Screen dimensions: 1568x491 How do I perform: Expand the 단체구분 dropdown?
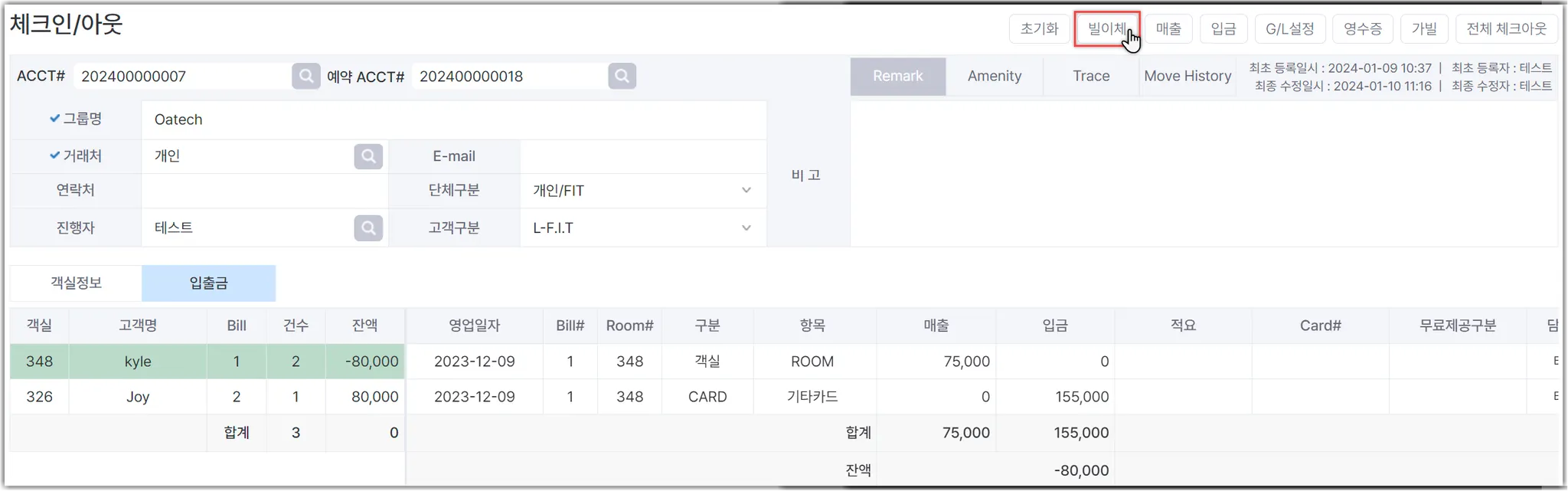(x=746, y=191)
